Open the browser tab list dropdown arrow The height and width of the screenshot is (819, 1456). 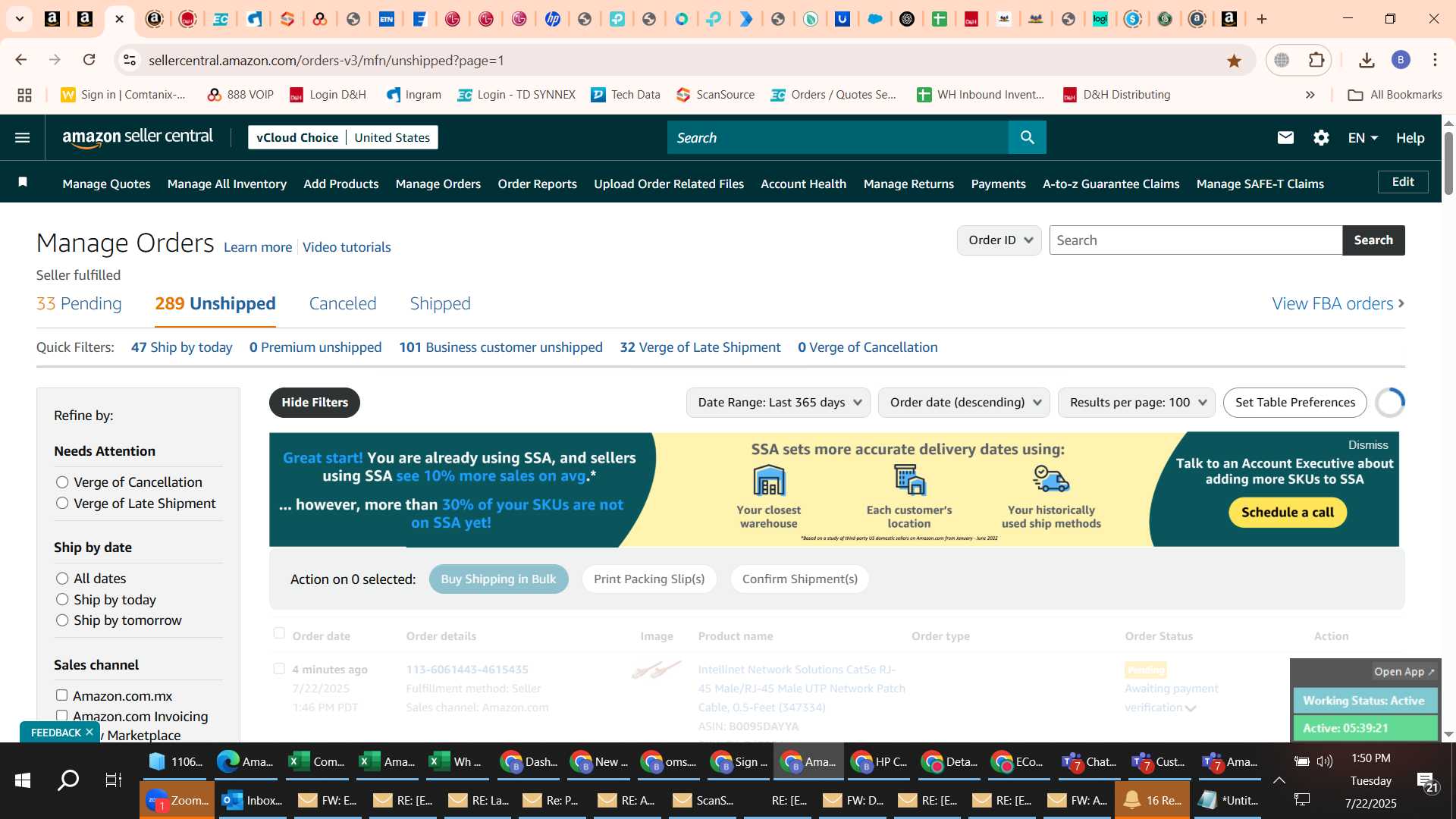pos(19,19)
